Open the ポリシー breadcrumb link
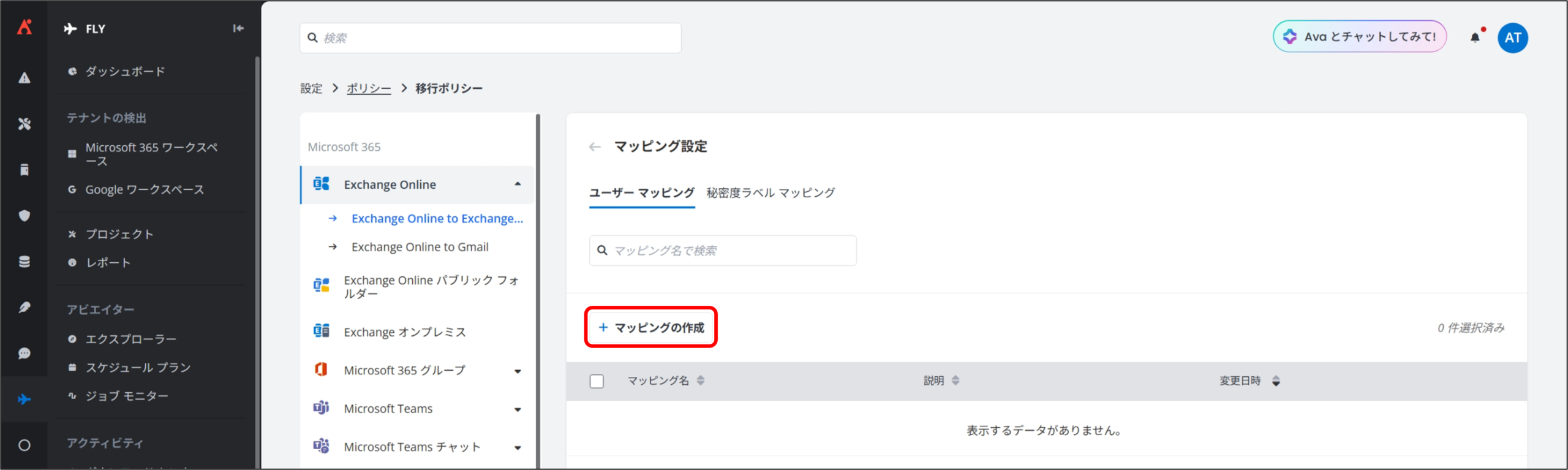Image resolution: width=1568 pixels, height=470 pixels. (x=368, y=89)
